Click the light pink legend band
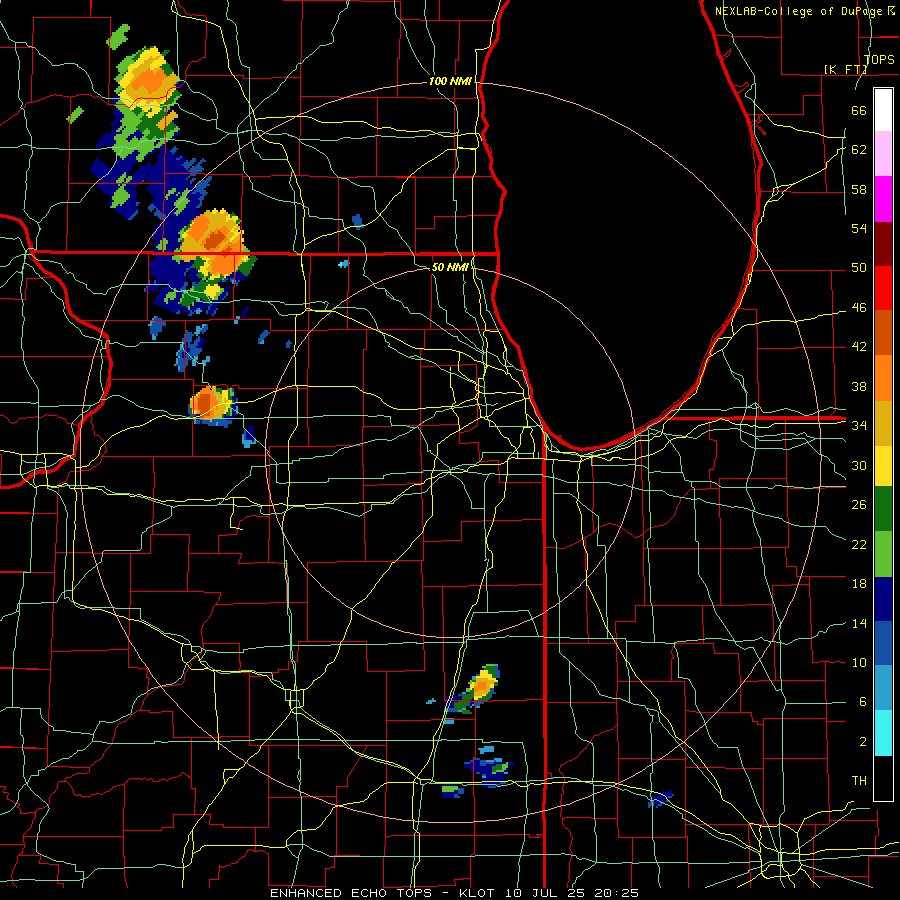This screenshot has height=900, width=900. point(883,154)
